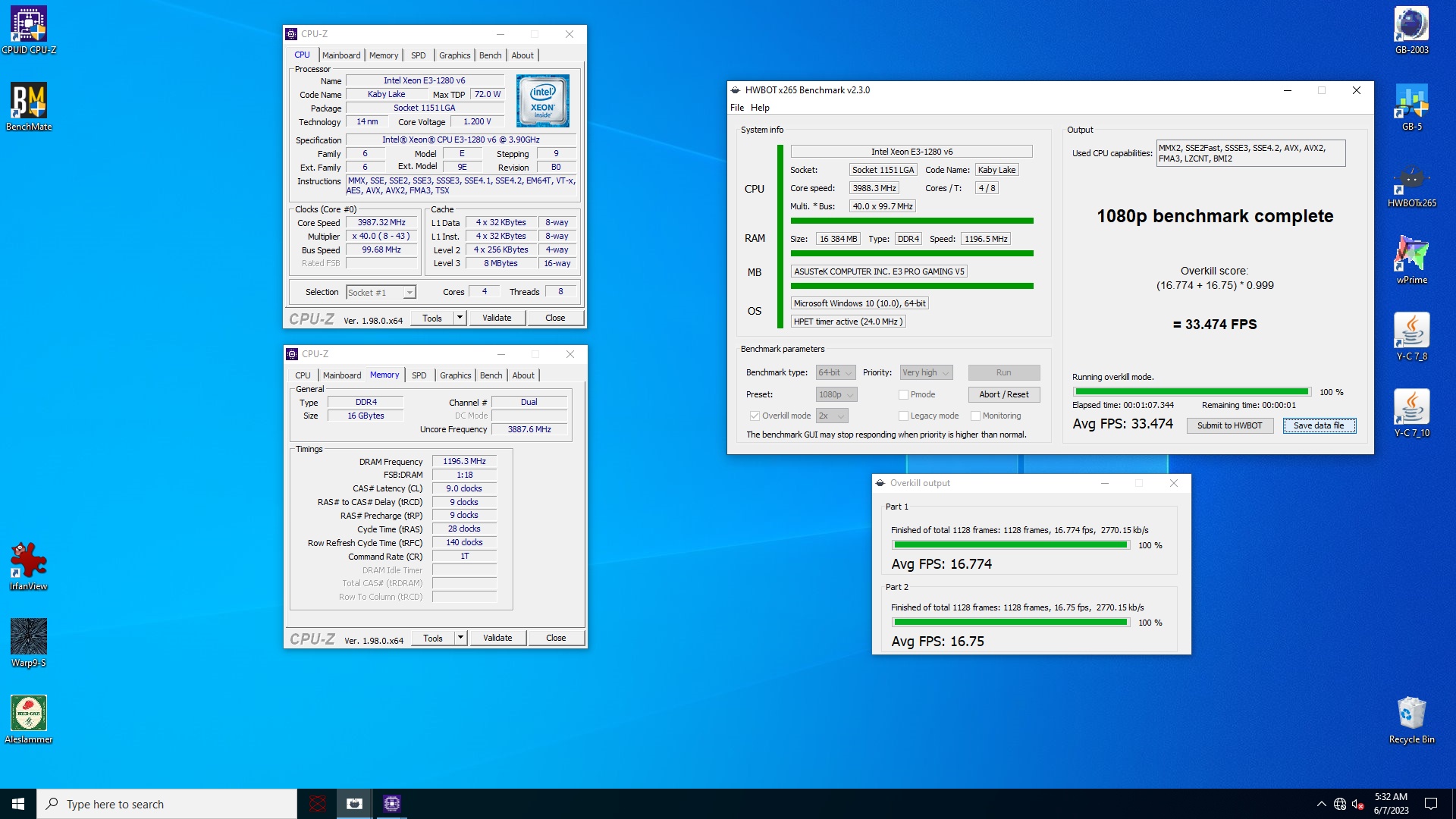Open Benchmark type 64-bit dropdown
This screenshot has width=1456, height=819.
coord(836,372)
